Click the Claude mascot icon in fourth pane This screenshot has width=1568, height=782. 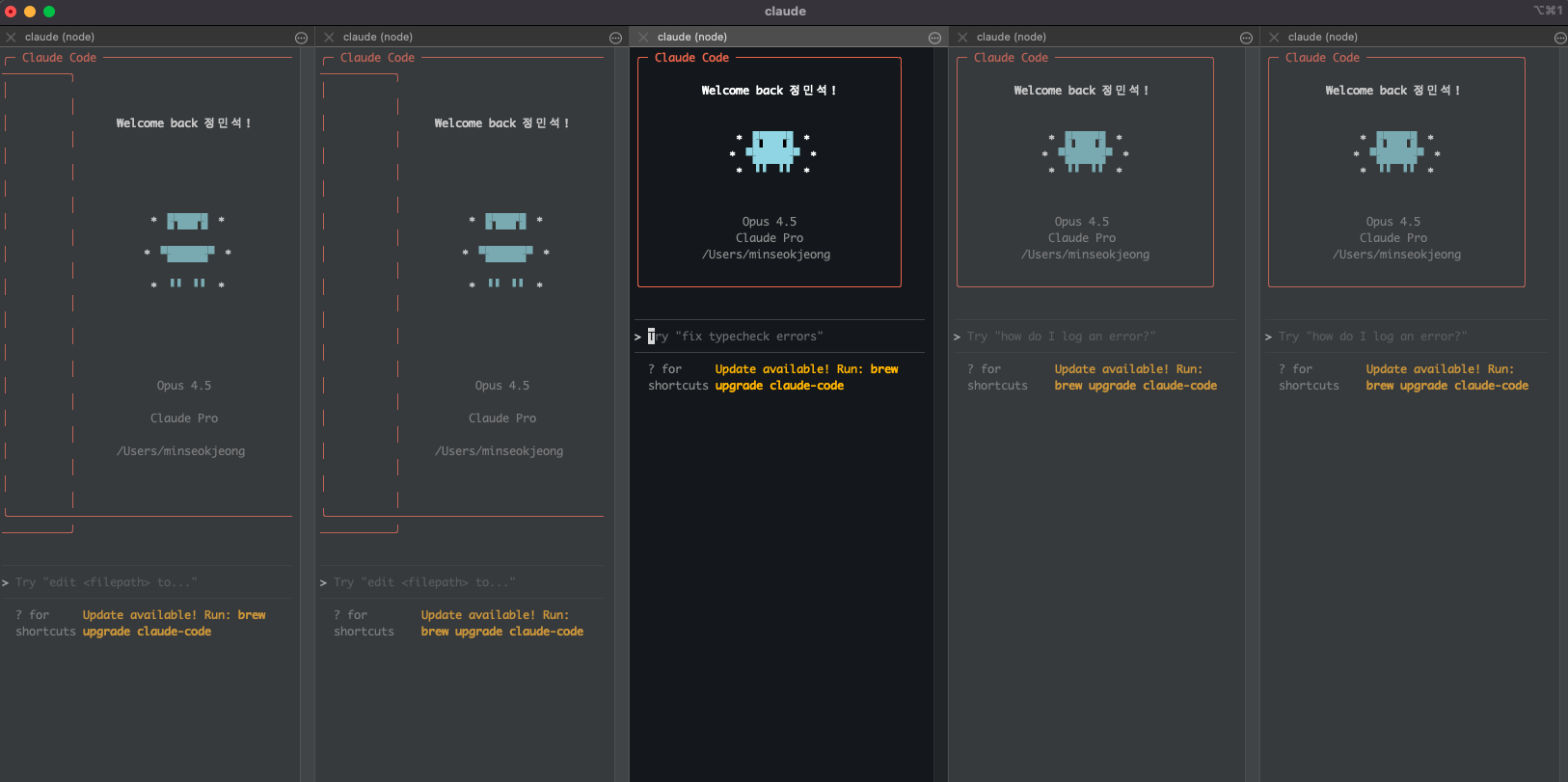click(x=1085, y=151)
